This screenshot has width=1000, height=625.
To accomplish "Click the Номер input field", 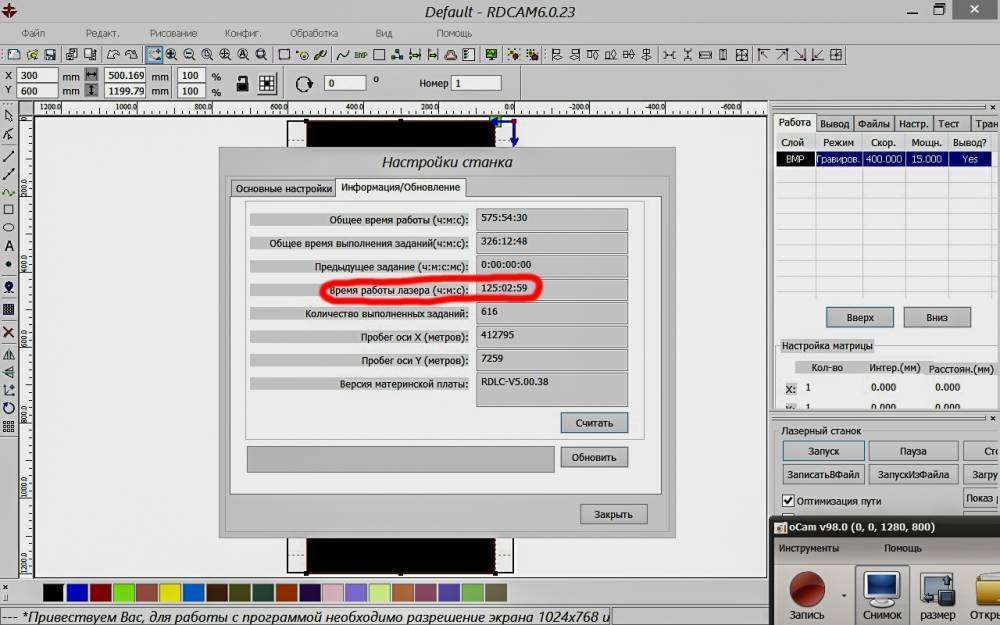I will point(476,84).
